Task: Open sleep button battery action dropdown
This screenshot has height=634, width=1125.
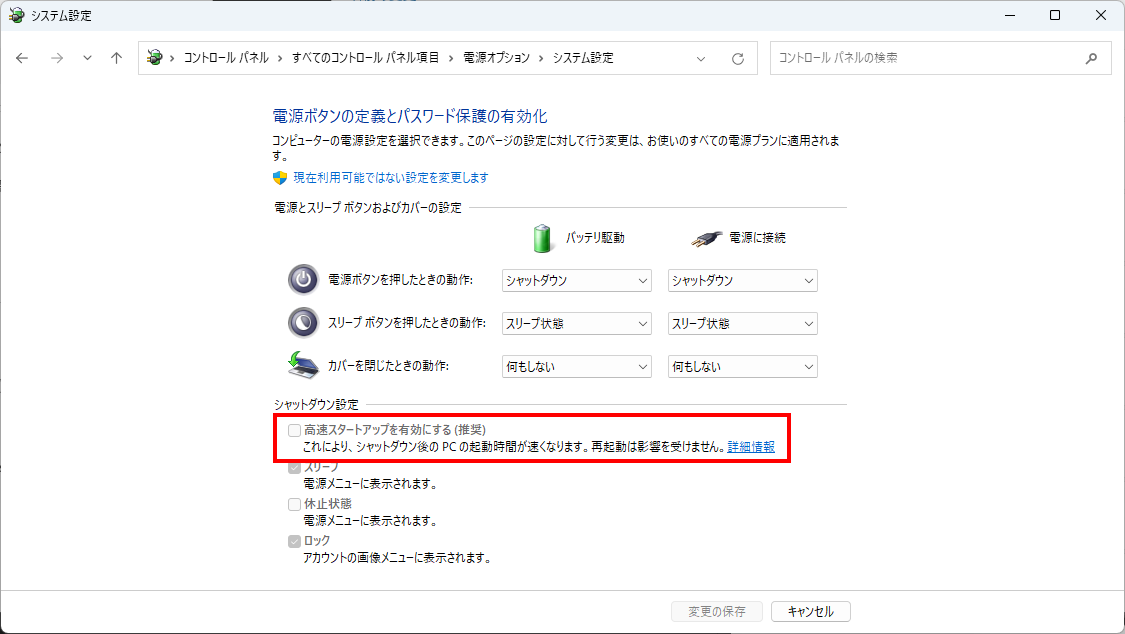Action: pyautogui.click(x=576, y=323)
